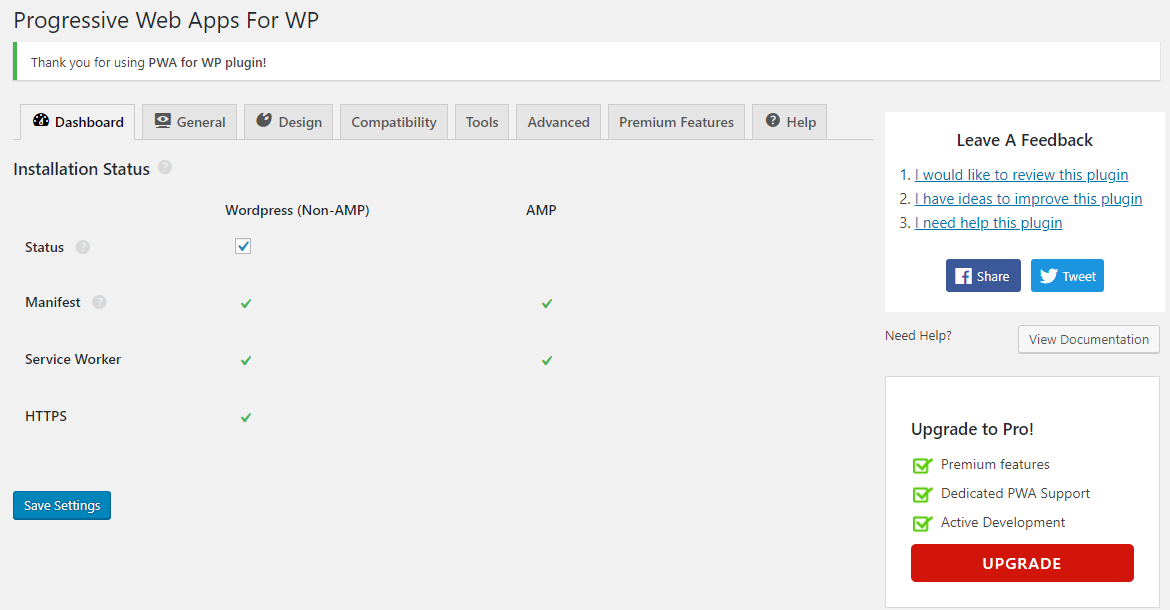Click 'Progressive Web Apps For WP' title
Viewport: 1170px width, 610px height.
point(166,20)
